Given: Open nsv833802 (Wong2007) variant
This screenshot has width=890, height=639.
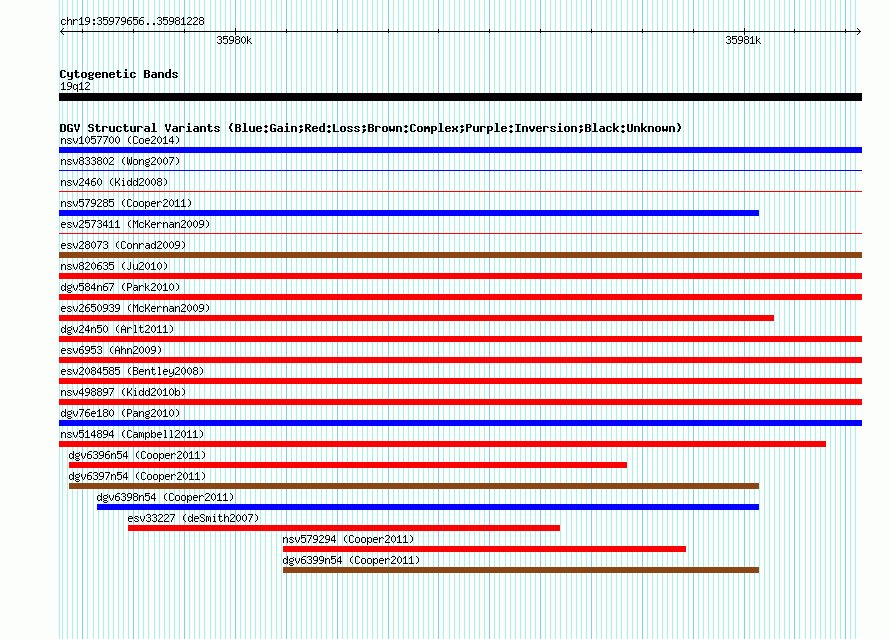Looking at the screenshot, I should pyautogui.click(x=120, y=161).
